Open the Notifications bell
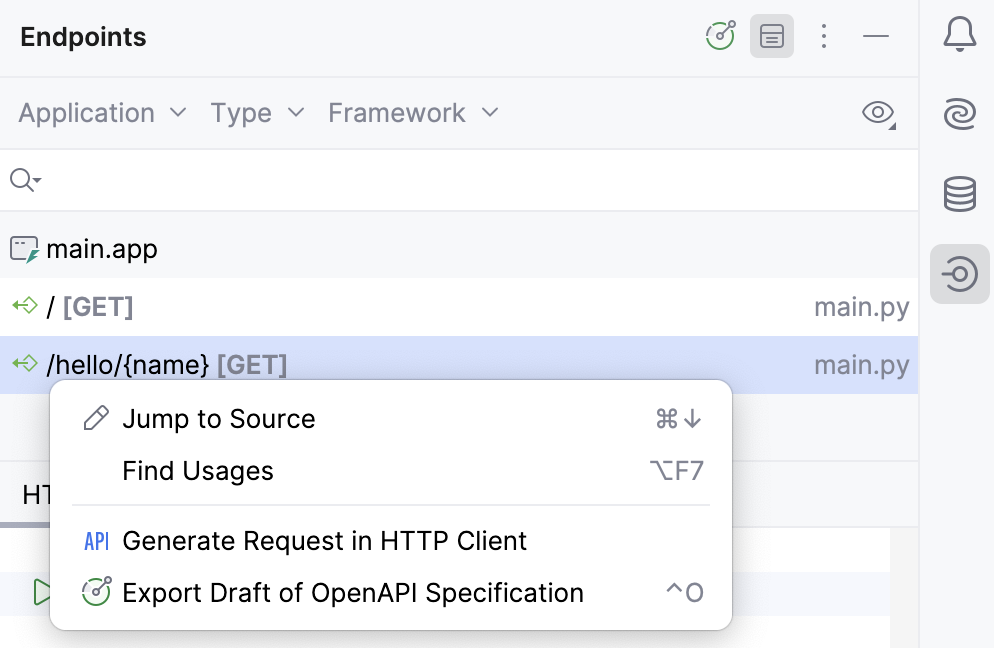 (959, 33)
